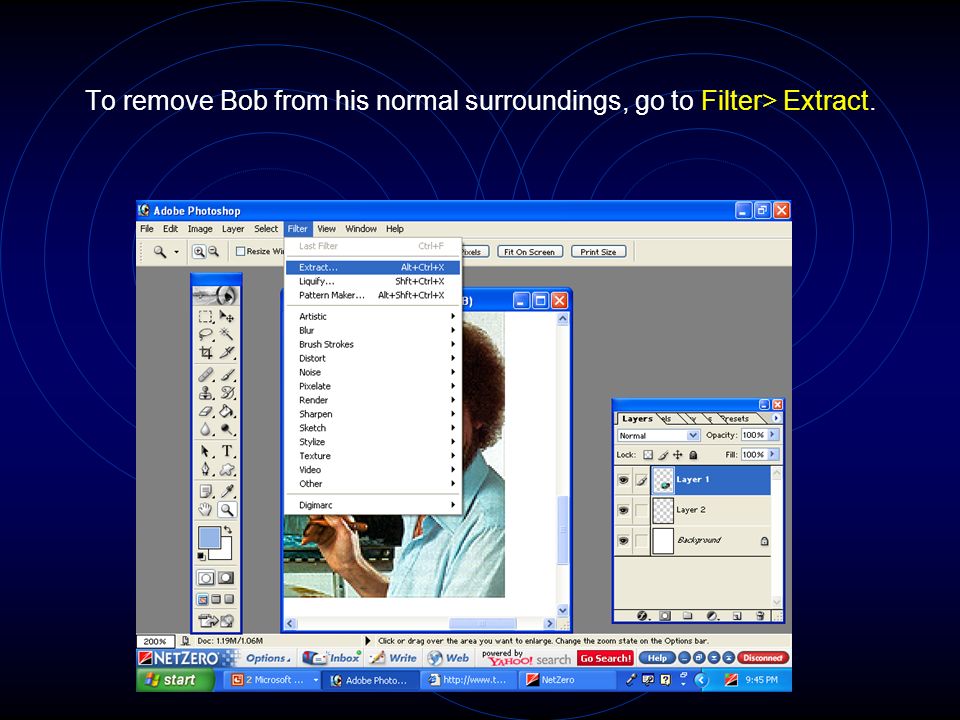Select zoom out mode in options bar
Viewport: 960px width, 720px height.
(213, 251)
